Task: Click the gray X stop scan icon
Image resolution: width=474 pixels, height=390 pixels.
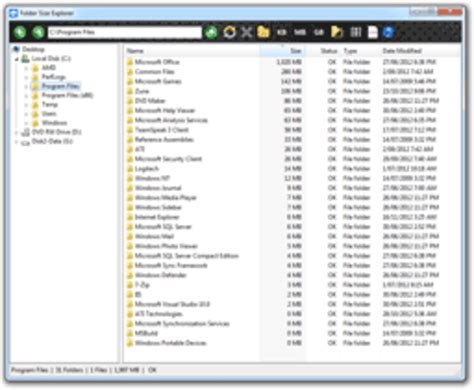Action: point(246,32)
